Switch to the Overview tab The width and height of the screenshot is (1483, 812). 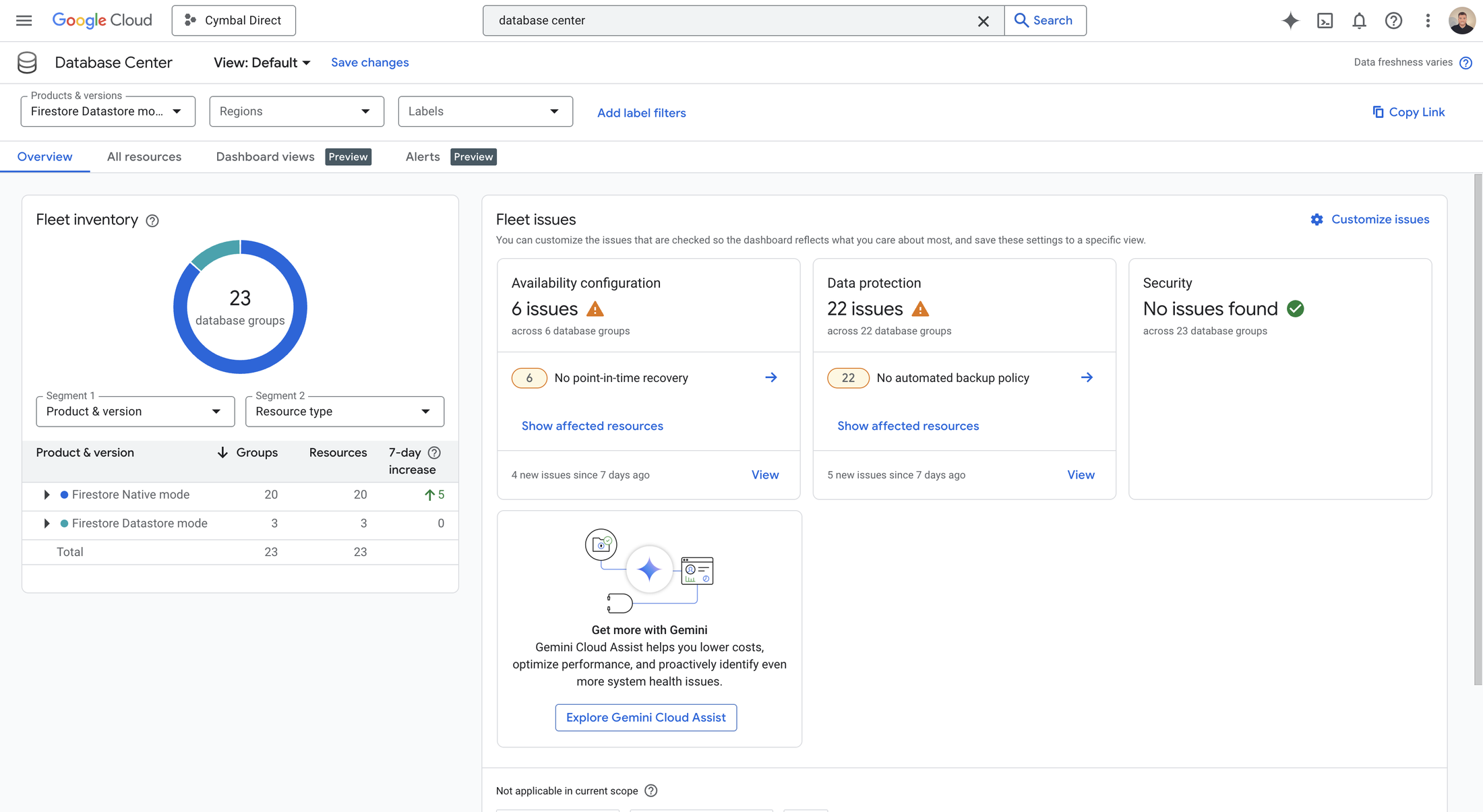(44, 157)
